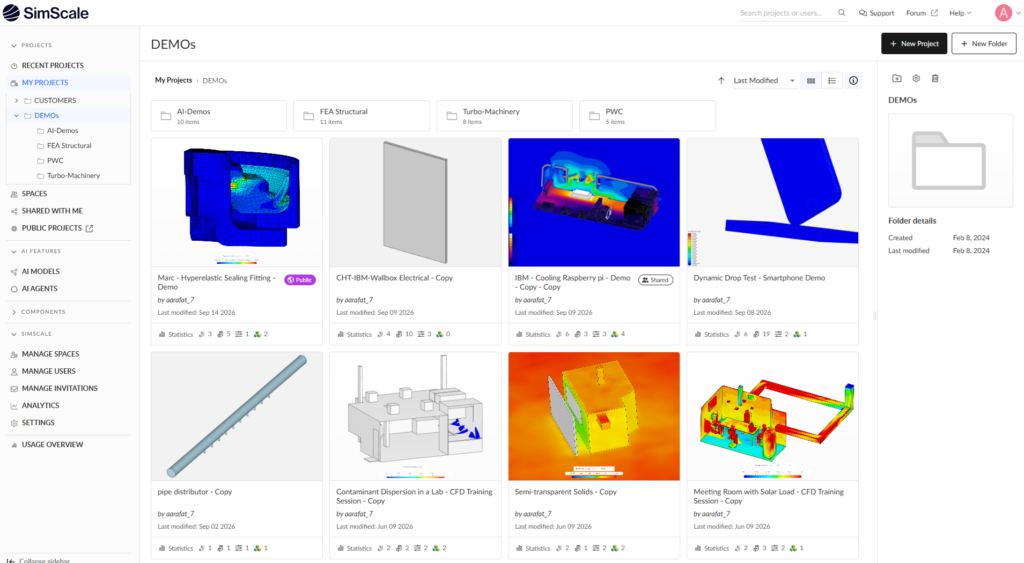
Task: Open the Last Modified sort dropdown
Action: (764, 80)
